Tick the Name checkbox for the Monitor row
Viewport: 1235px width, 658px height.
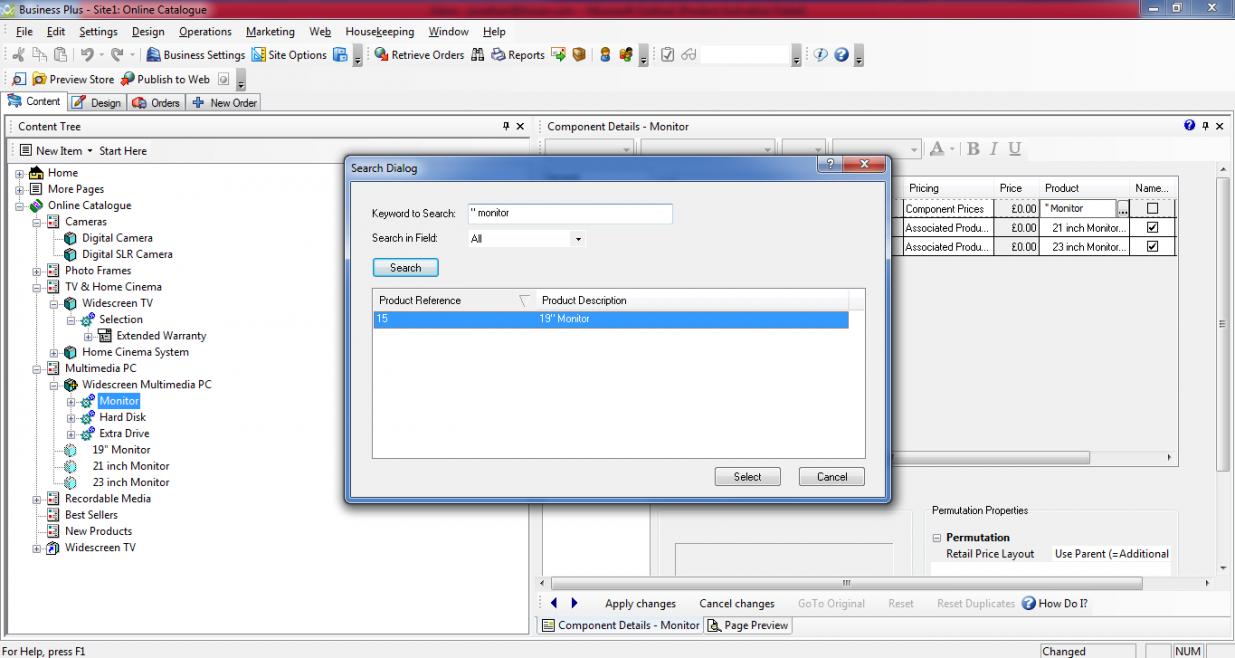pos(1152,209)
